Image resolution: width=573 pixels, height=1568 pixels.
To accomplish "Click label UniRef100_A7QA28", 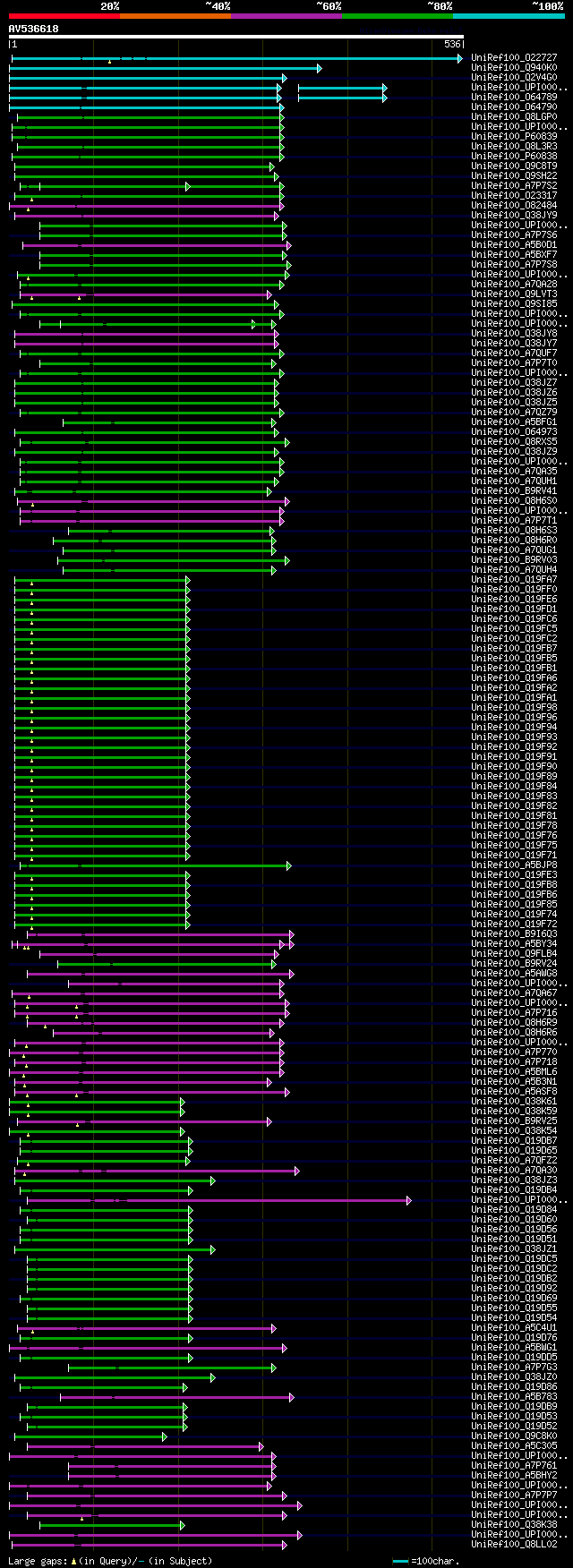I will pos(514,285).
